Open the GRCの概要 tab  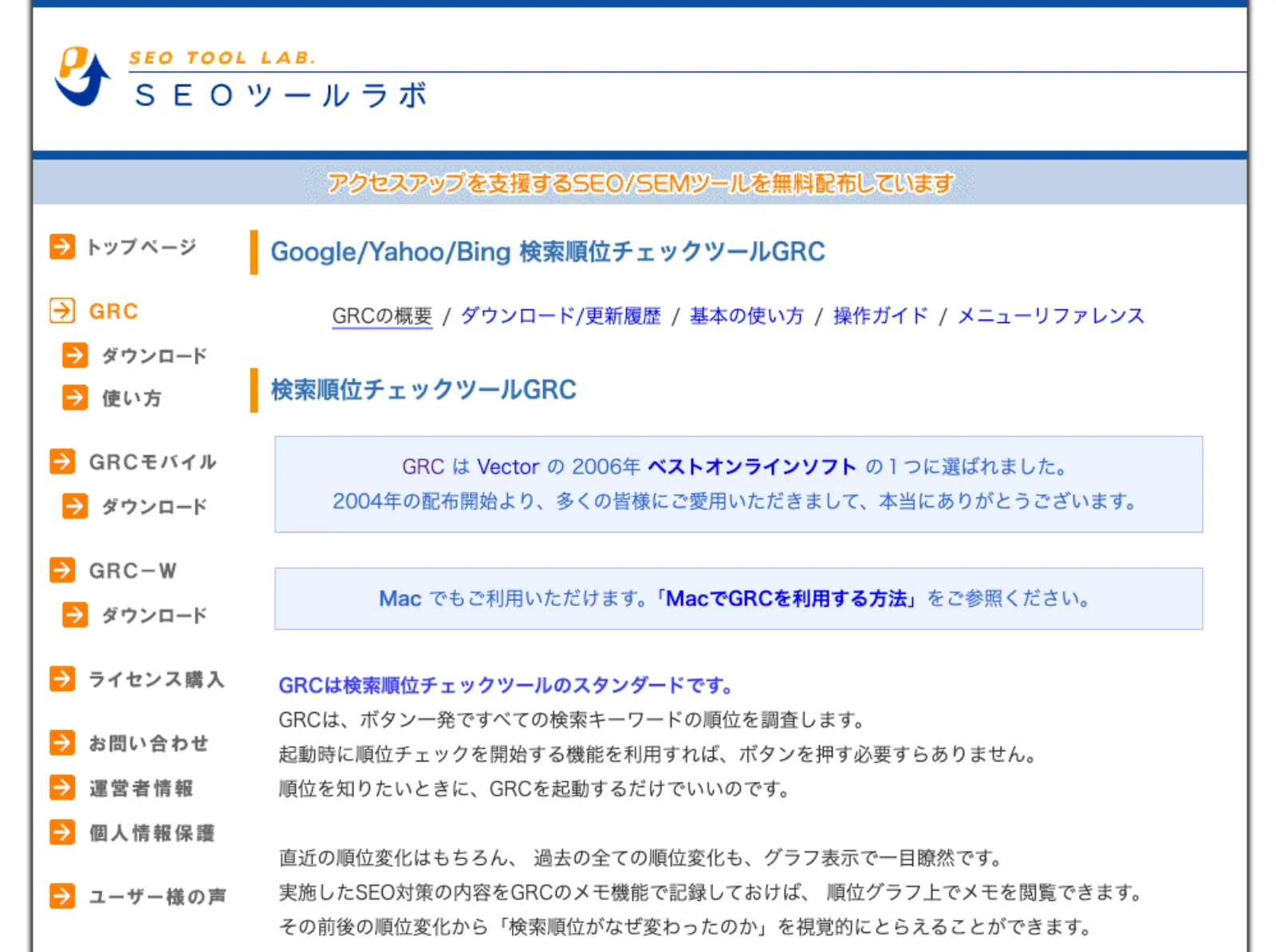382,316
